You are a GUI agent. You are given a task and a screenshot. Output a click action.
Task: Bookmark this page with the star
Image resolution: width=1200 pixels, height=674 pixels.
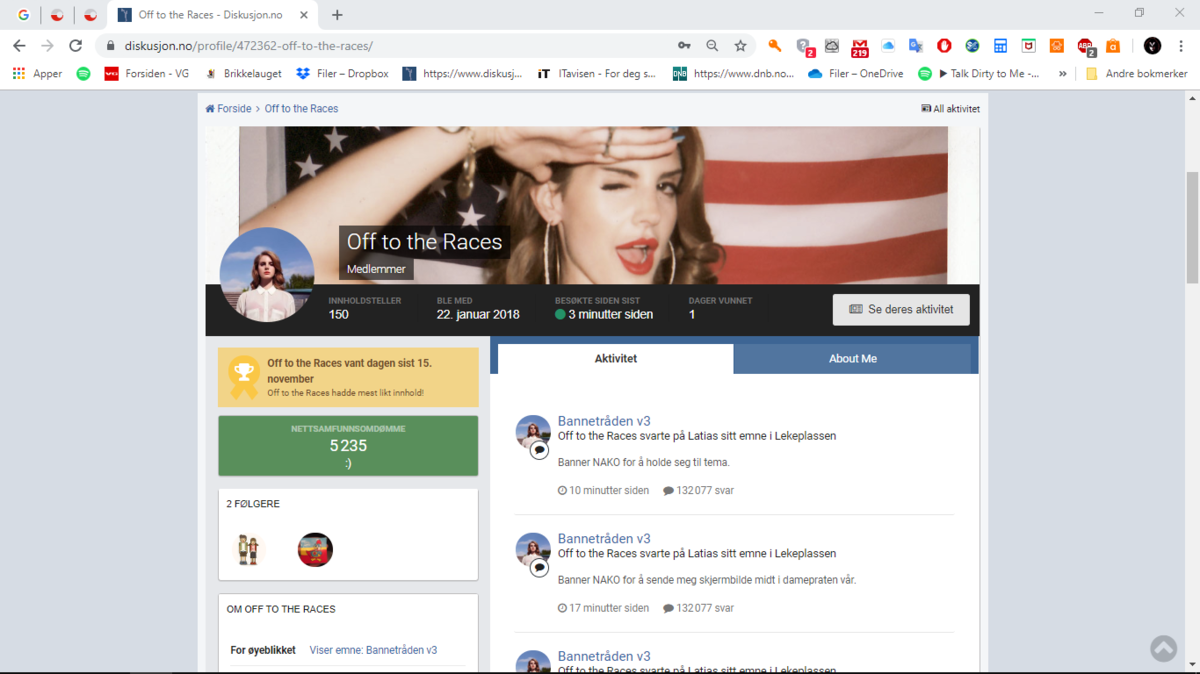pyautogui.click(x=740, y=46)
